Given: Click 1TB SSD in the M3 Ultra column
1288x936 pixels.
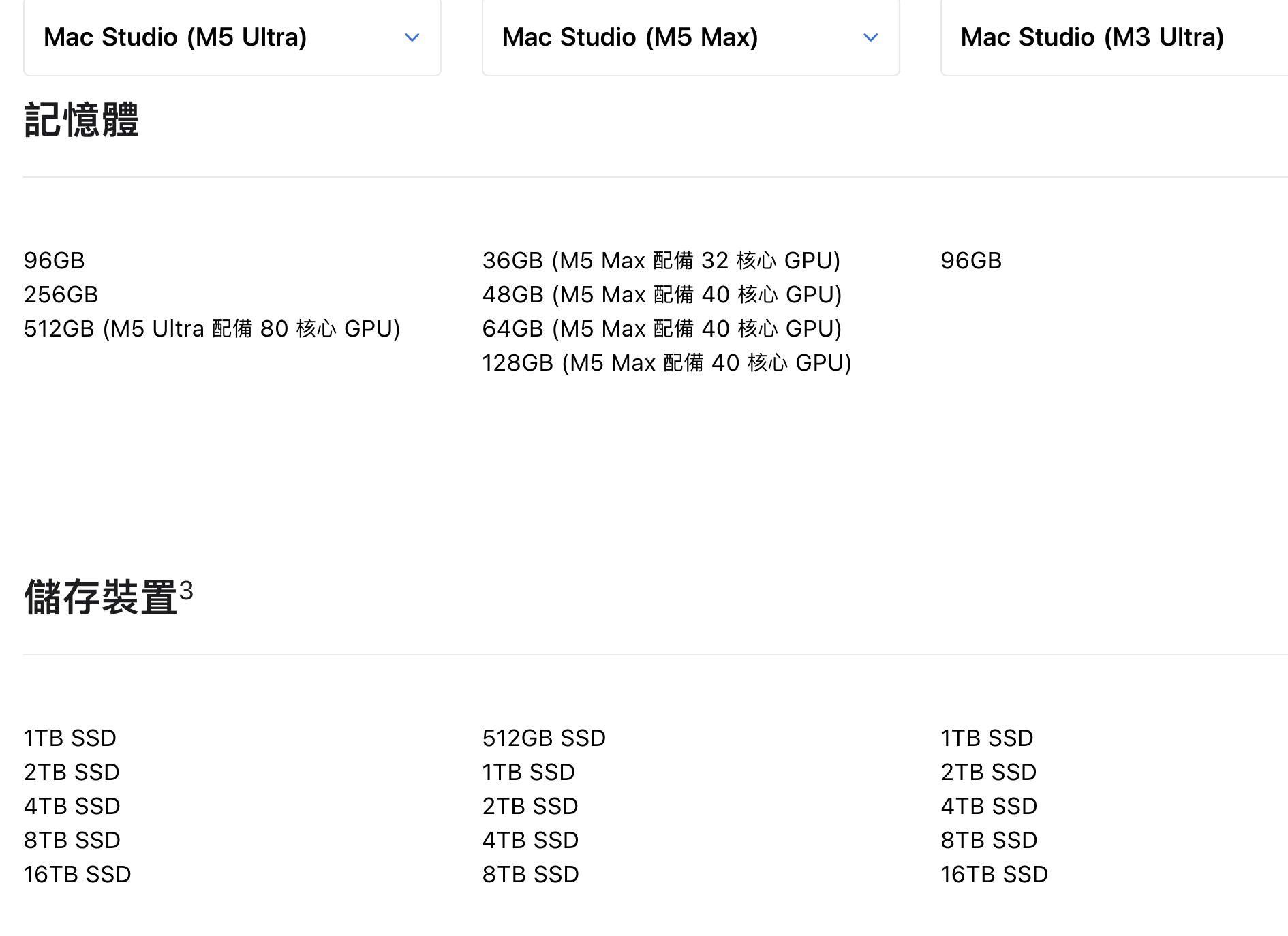Looking at the screenshot, I should coord(987,738).
